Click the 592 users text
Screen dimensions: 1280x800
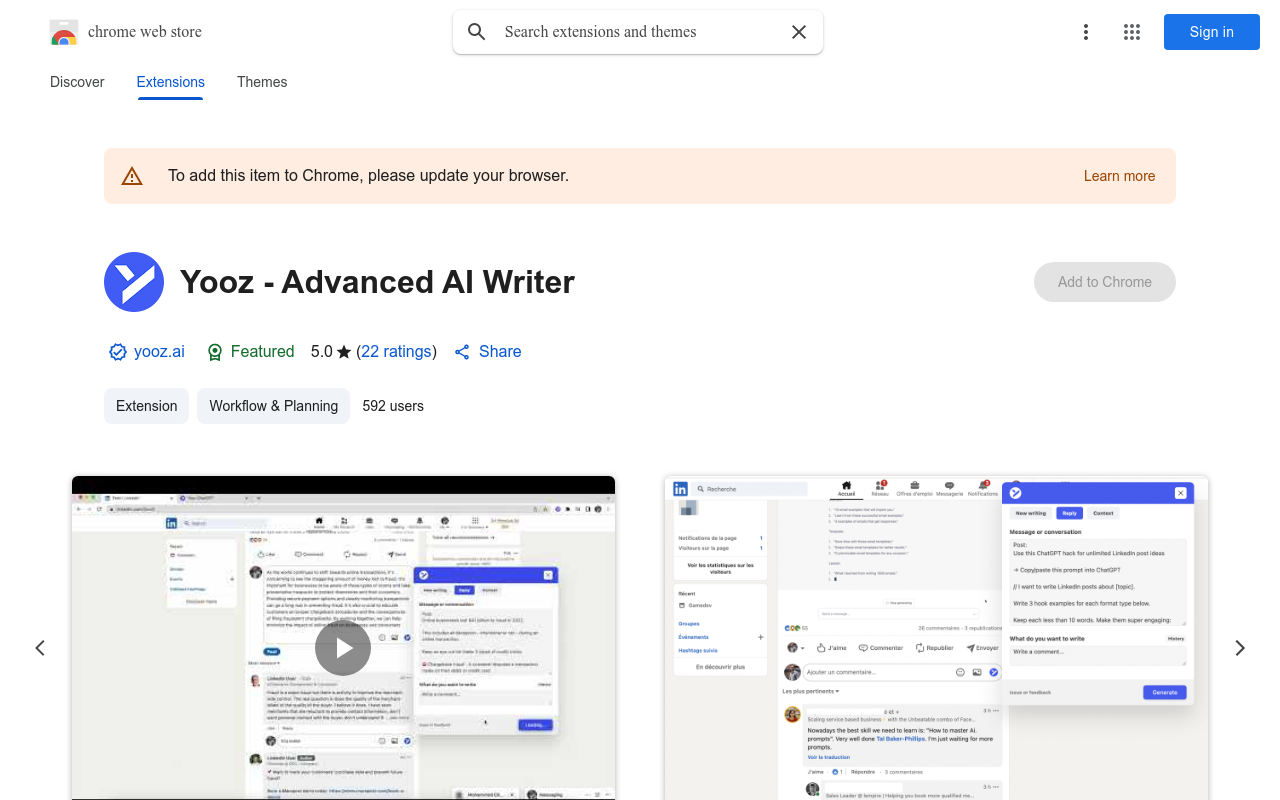(393, 406)
